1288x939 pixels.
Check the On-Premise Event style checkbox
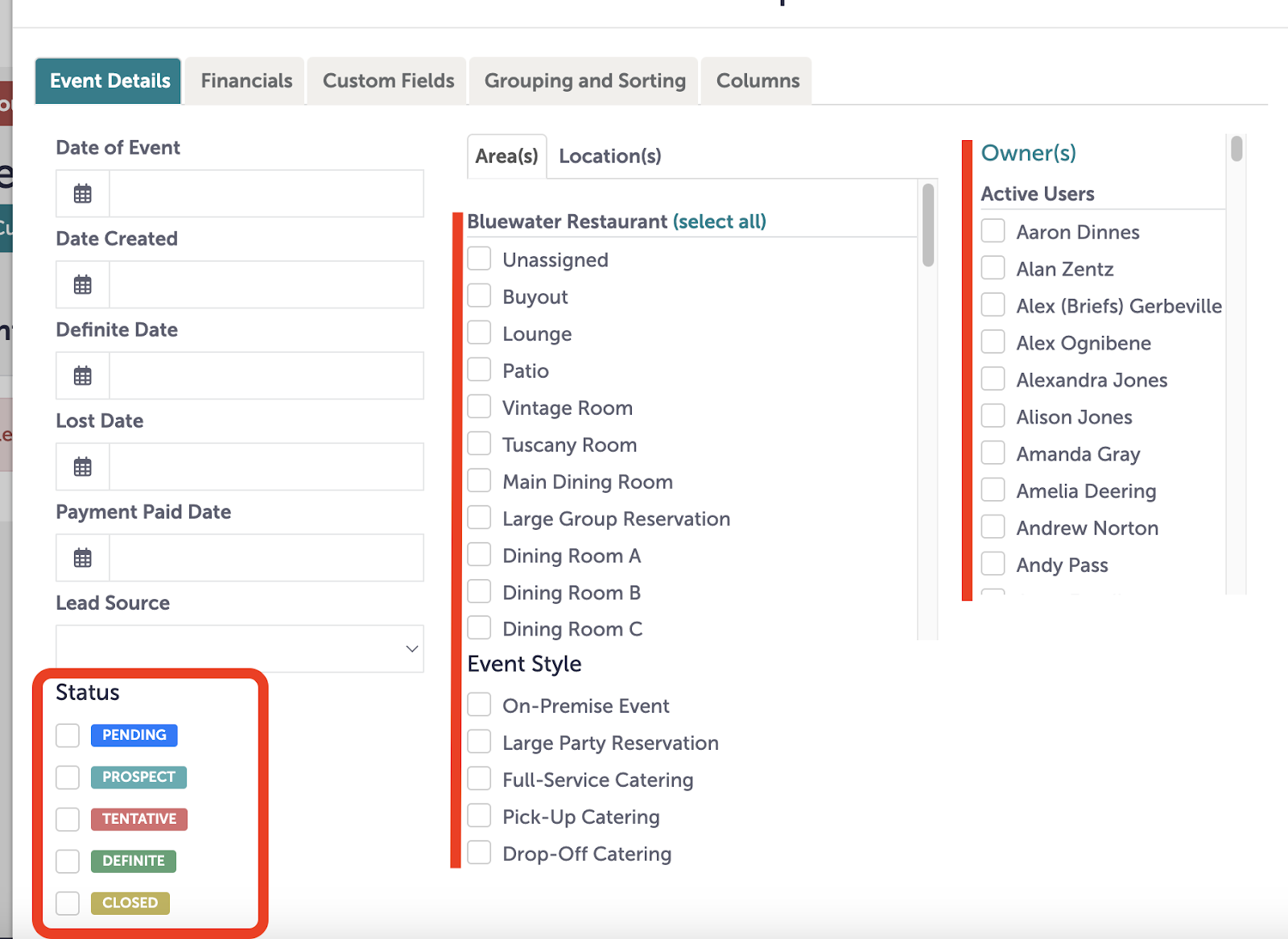coord(479,704)
